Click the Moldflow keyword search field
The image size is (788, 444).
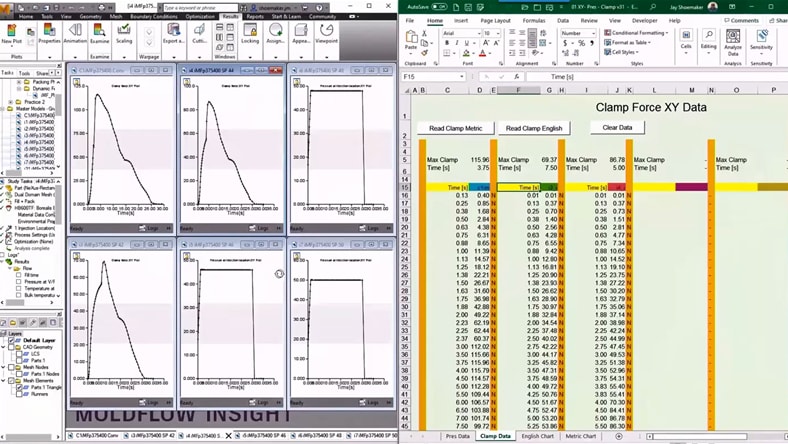tap(200, 8)
